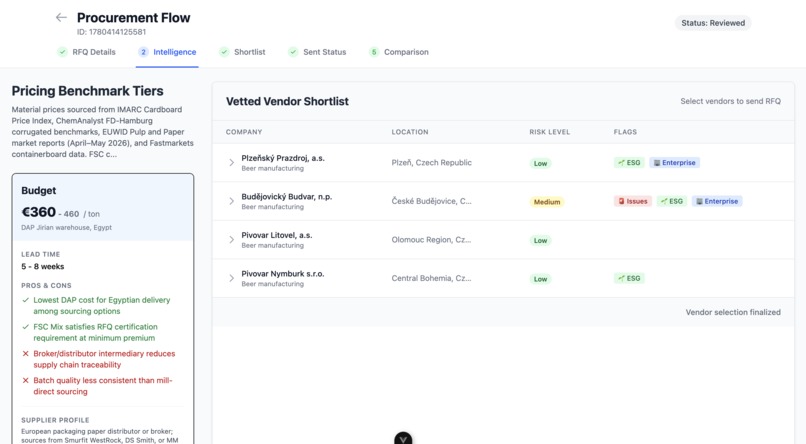The height and width of the screenshot is (444, 806).
Task: Click the green check icon beside RFQ Details
Action: point(62,52)
